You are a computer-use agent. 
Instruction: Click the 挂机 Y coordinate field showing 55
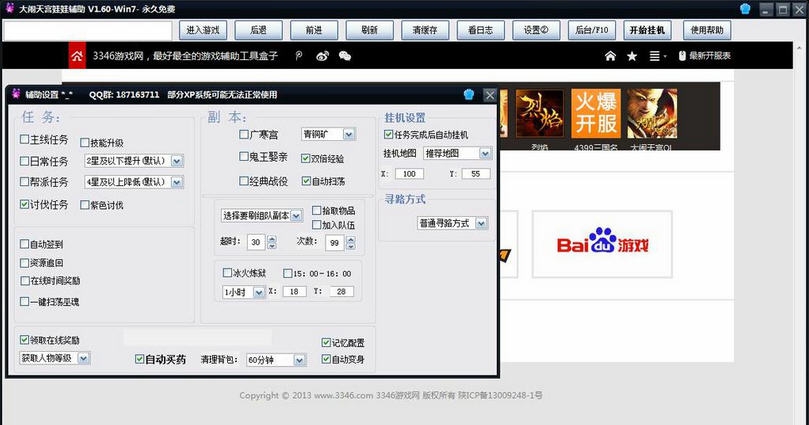(476, 174)
